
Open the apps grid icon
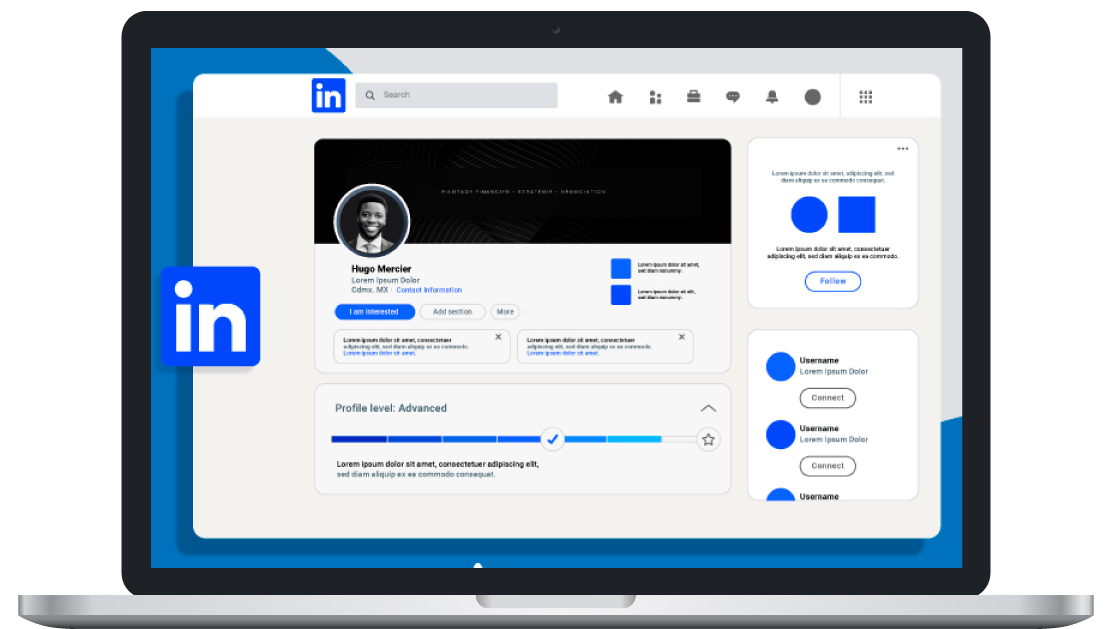pyautogui.click(x=866, y=97)
